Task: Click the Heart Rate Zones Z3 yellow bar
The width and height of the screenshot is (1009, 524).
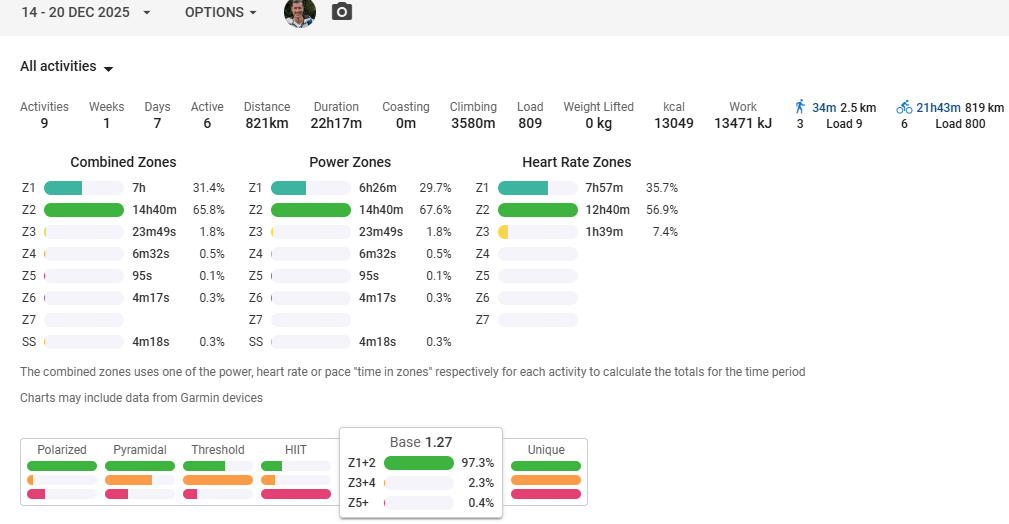Action: pos(504,232)
